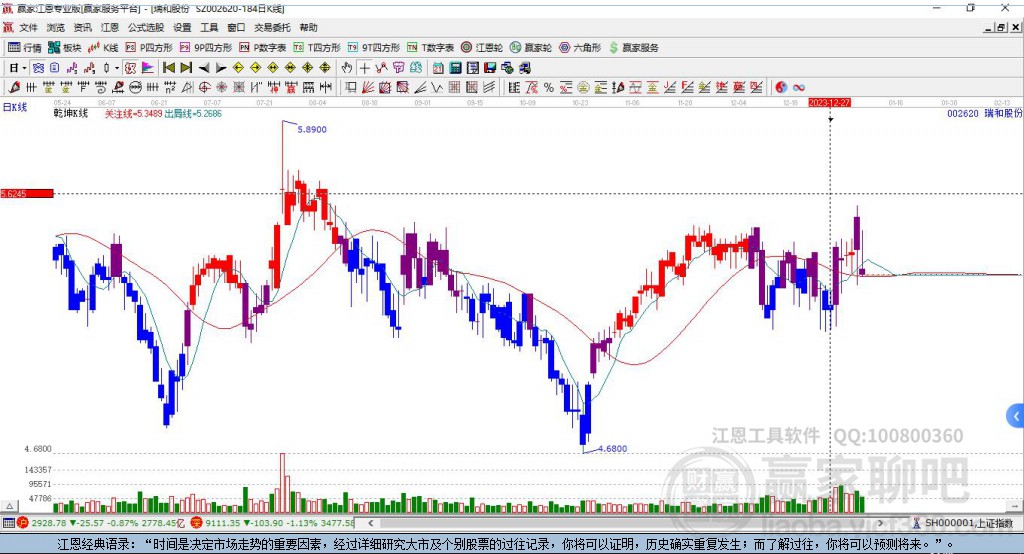
Task: Click the yin-yang symbol icon
Action: (781, 88)
